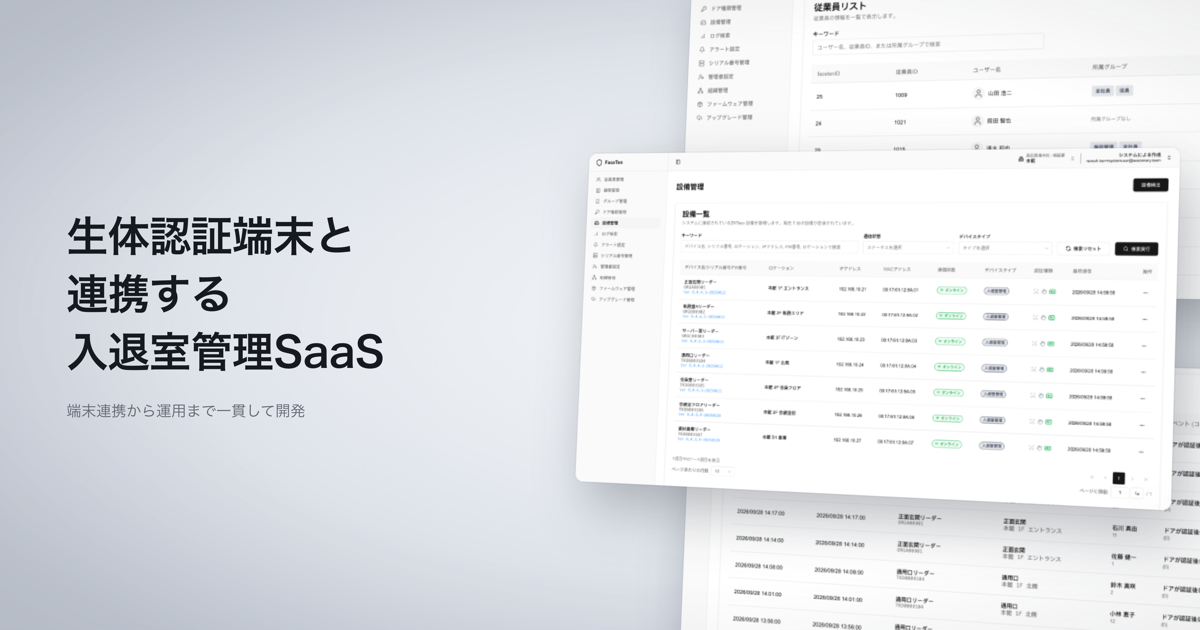The height and width of the screenshot is (630, 1200).
Task: Open row actions menu for 192.168.10.23 device
Action: pyautogui.click(x=1143, y=346)
